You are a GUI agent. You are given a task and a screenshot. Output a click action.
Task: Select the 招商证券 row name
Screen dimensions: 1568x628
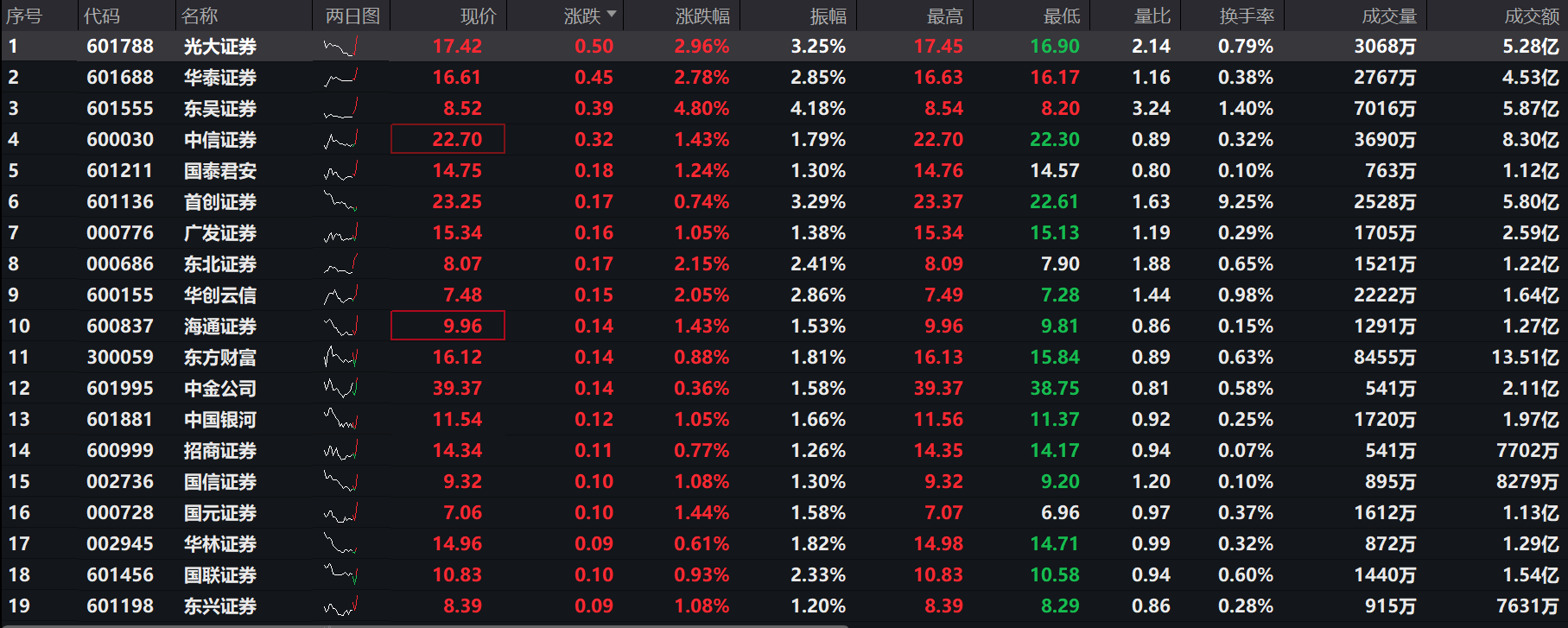(220, 451)
